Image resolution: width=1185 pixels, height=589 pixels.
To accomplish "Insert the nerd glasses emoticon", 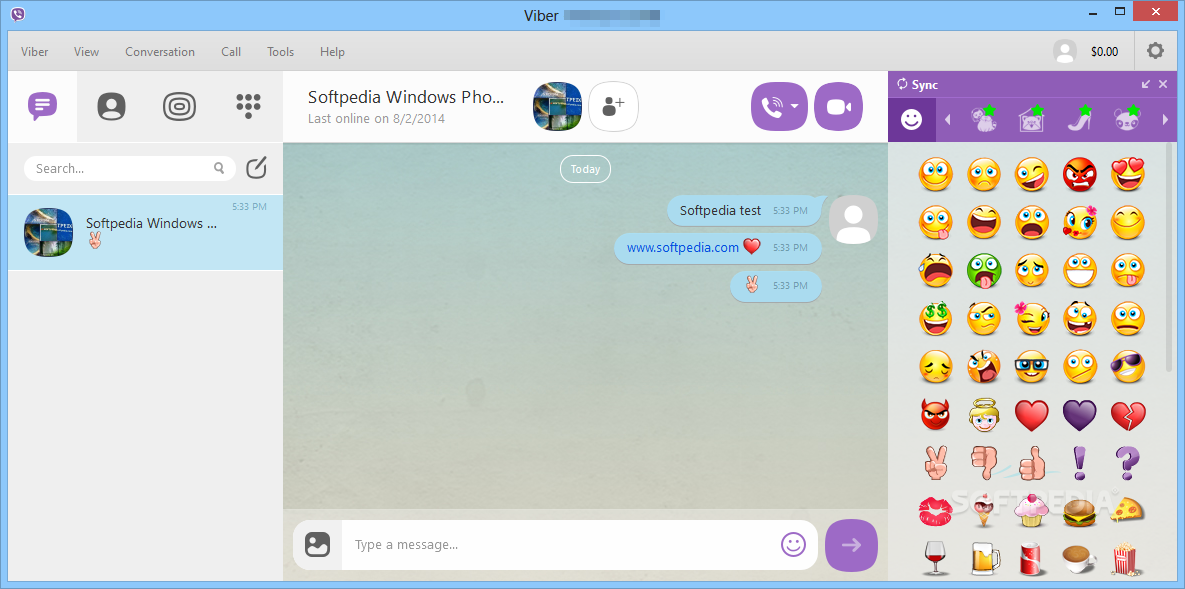I will point(1032,367).
